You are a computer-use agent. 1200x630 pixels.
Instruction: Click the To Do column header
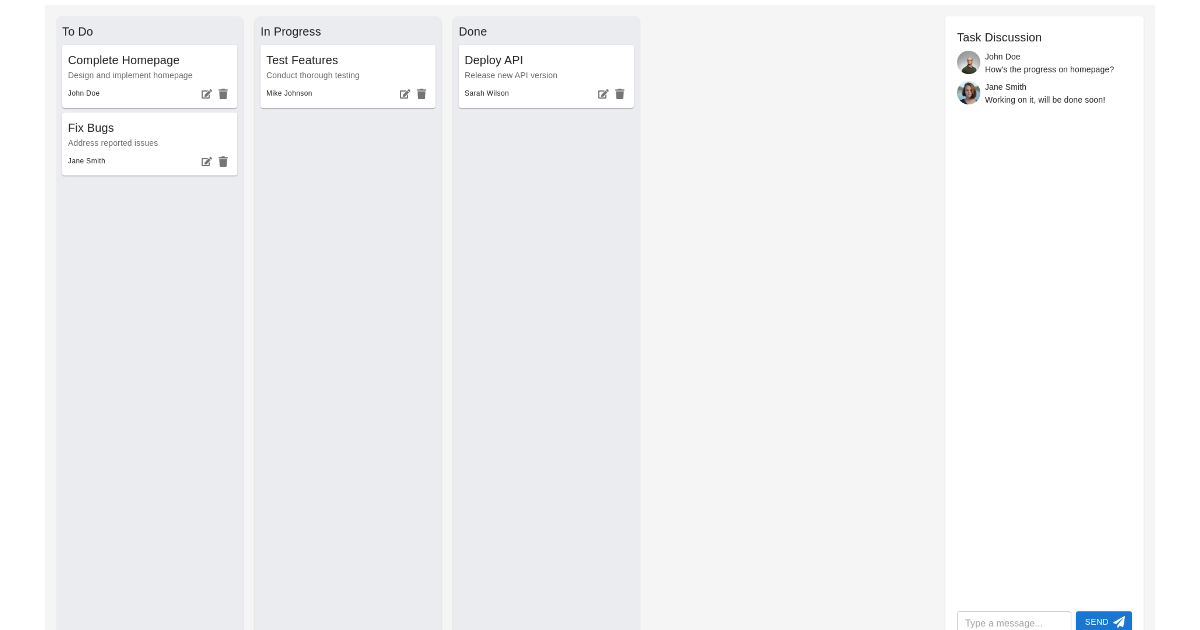(x=77, y=31)
